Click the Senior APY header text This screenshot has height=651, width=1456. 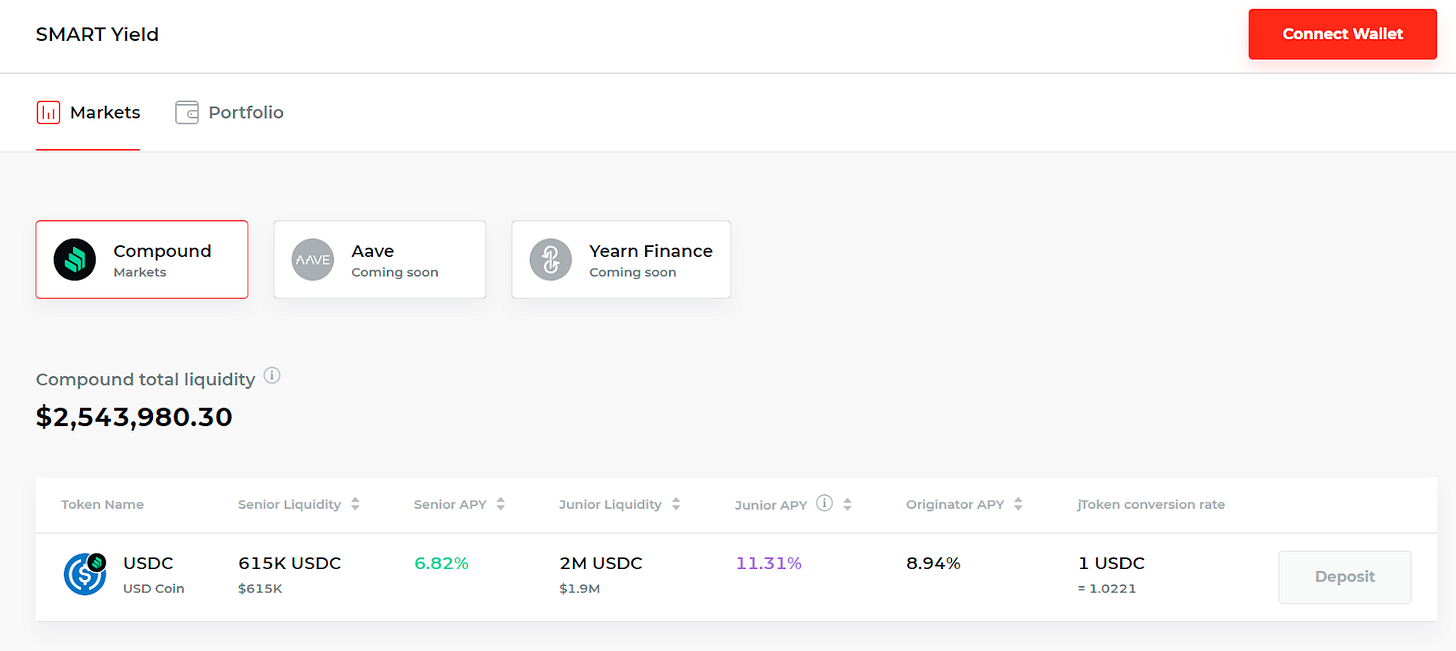pos(450,504)
